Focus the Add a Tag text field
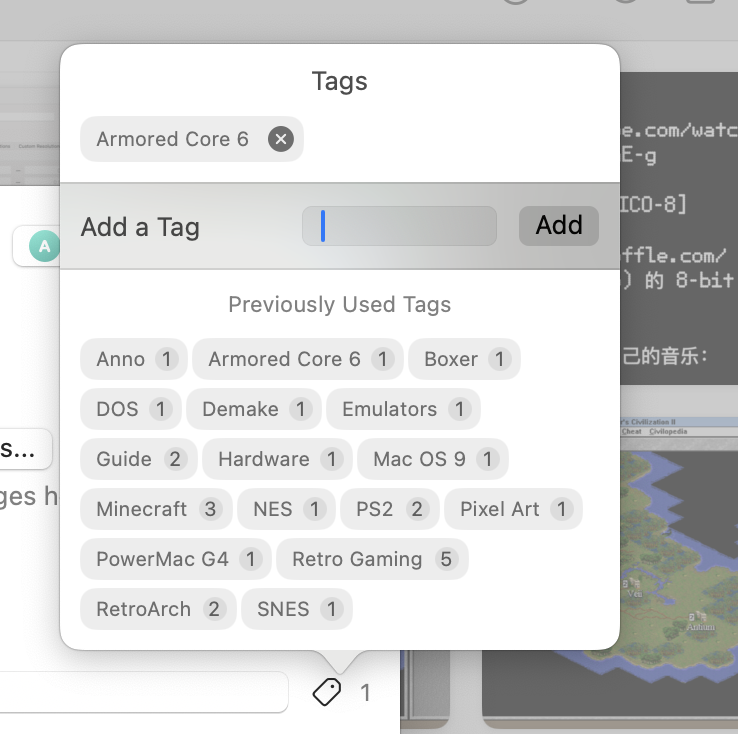The width and height of the screenshot is (738, 734). click(399, 226)
